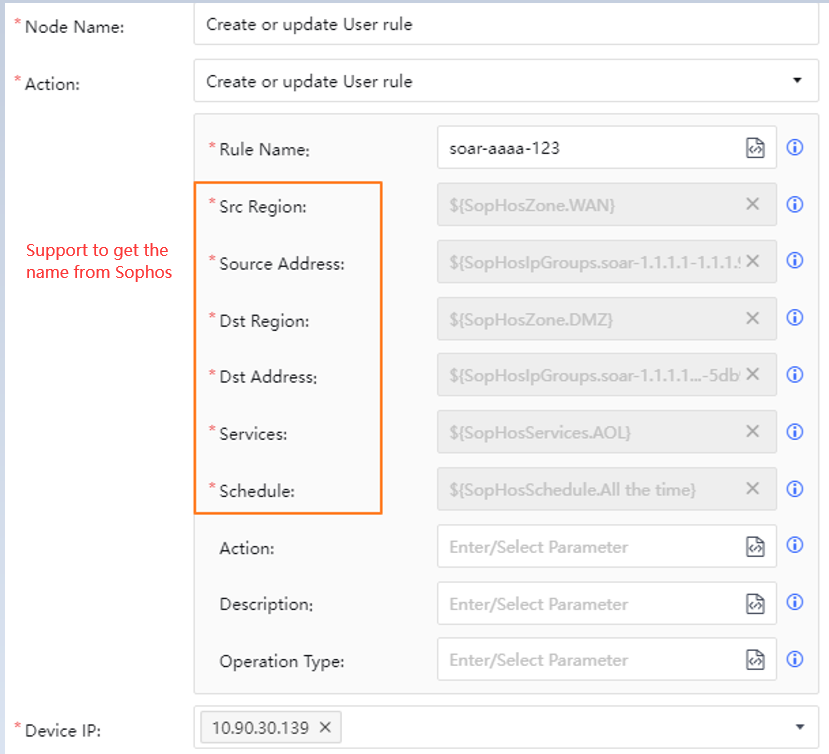Clear the Services AOL value

pyautogui.click(x=753, y=432)
